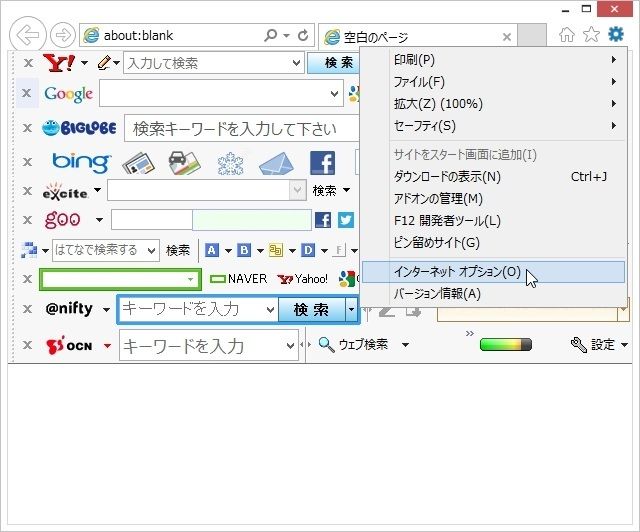Click the browser Back arrow button
Image resolution: width=640 pixels, height=532 pixels.
click(x=28, y=35)
